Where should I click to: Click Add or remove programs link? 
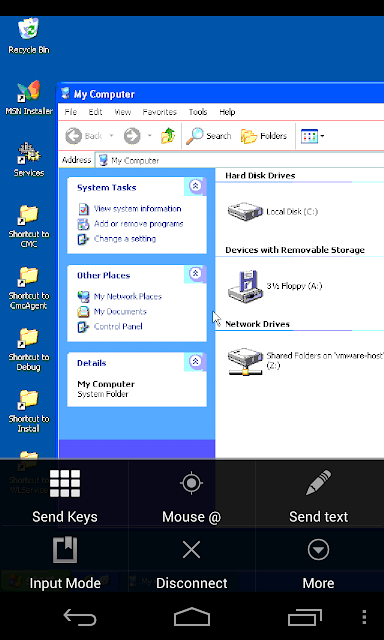coord(138,224)
